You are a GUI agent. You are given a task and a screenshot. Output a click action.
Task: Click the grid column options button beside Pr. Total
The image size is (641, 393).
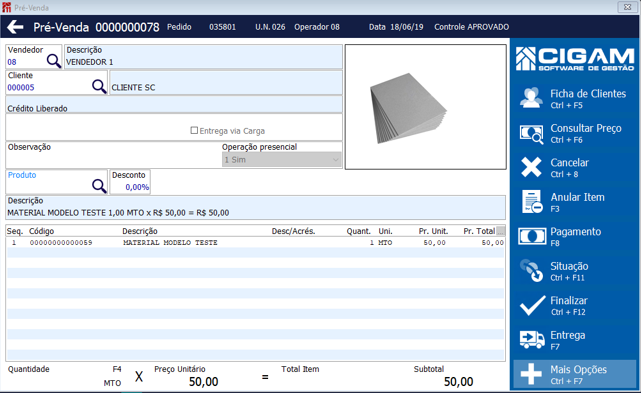point(500,231)
